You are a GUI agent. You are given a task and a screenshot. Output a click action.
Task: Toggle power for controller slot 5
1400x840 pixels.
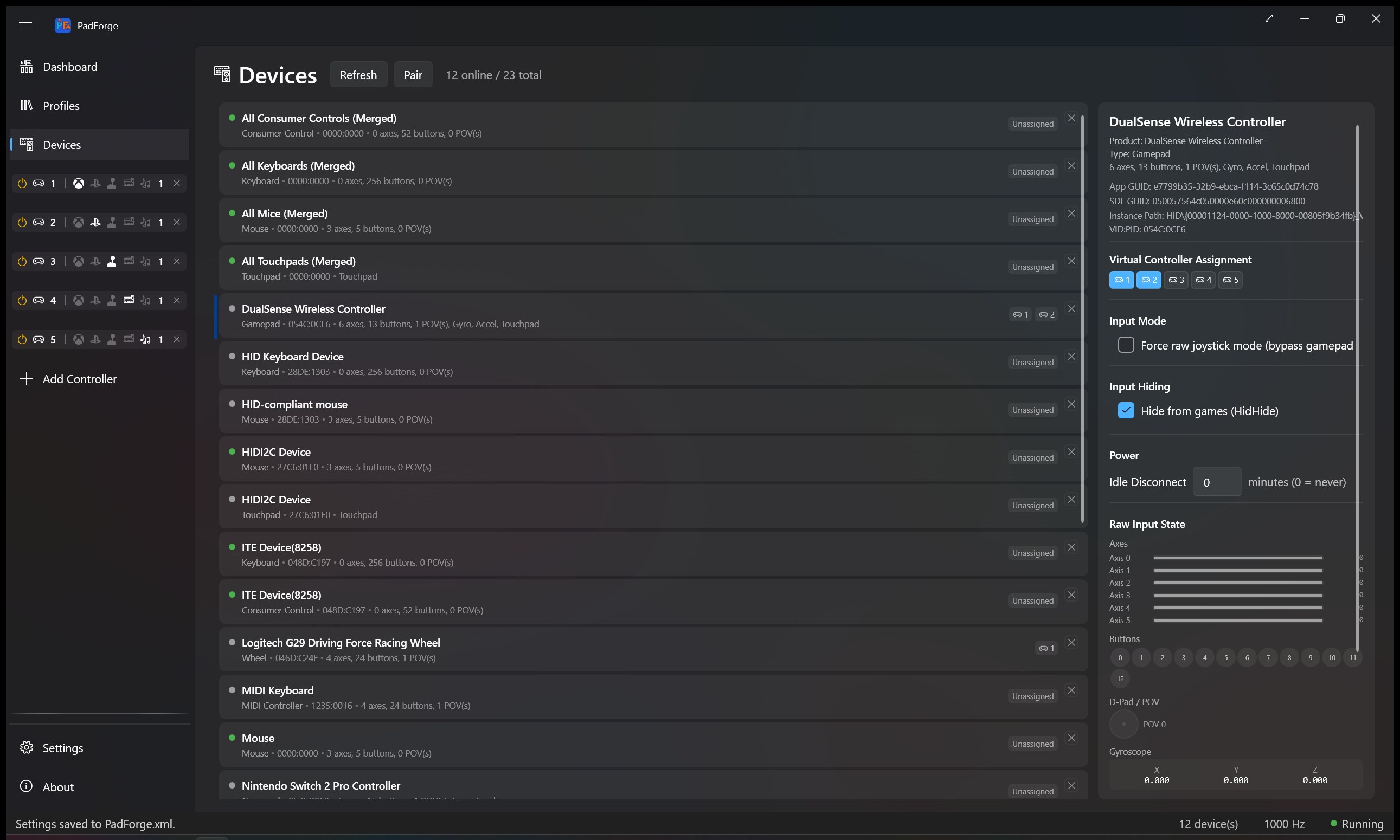coord(22,340)
